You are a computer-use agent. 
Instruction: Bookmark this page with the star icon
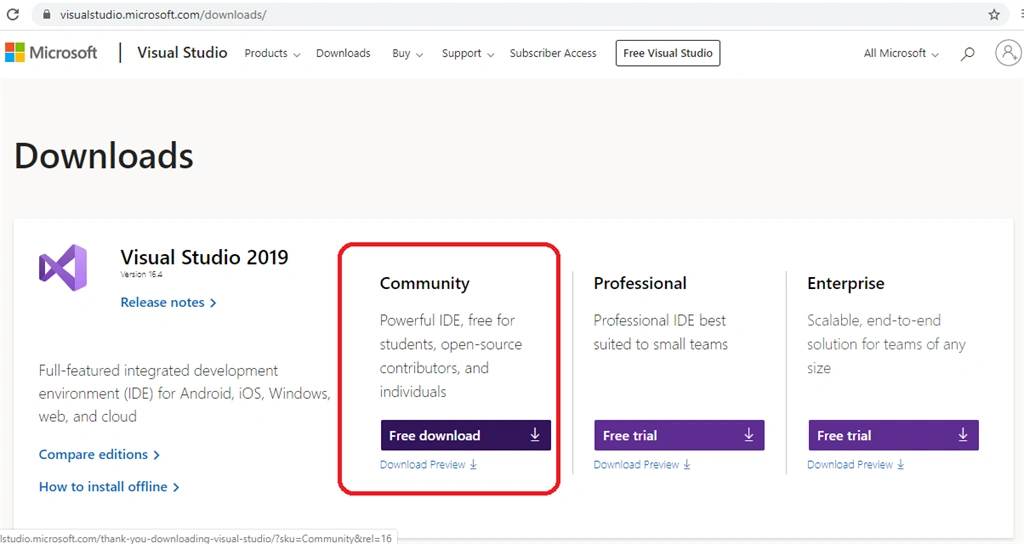[x=994, y=14]
